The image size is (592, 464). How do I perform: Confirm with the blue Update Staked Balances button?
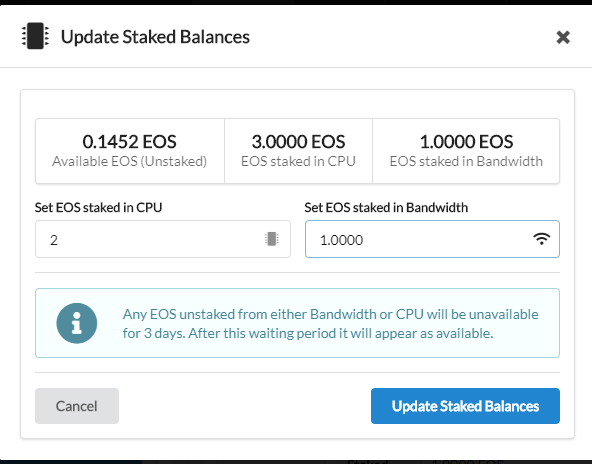[x=465, y=406]
